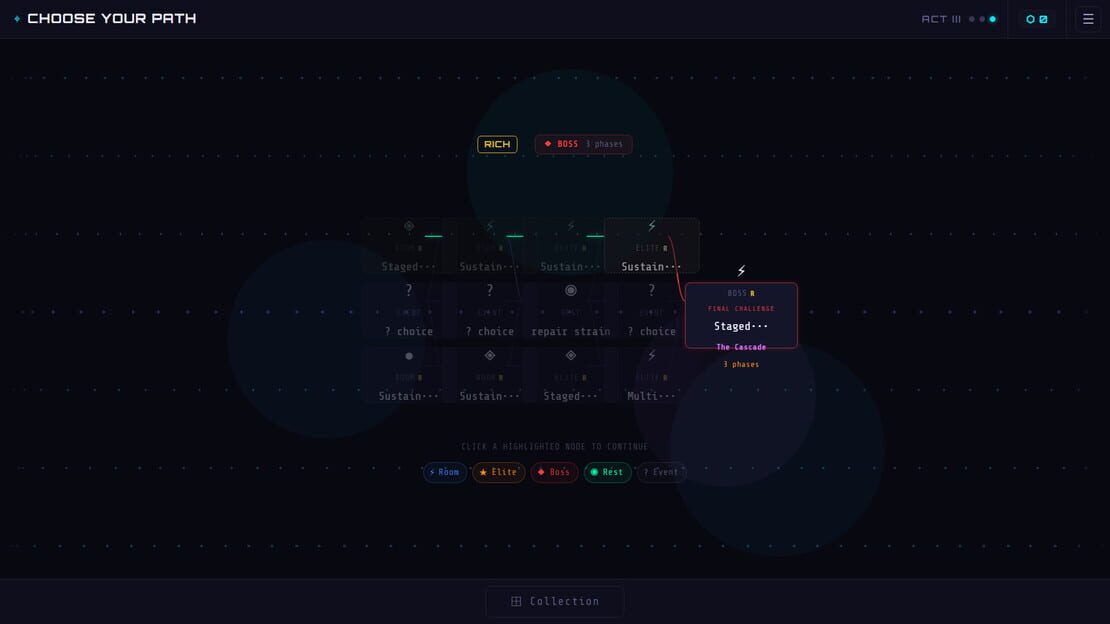Image resolution: width=1110 pixels, height=624 pixels.
Task: Select the repair strain rest node
Action: (x=571, y=310)
